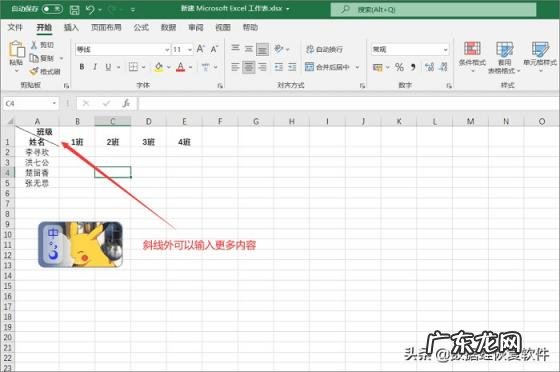The image size is (560, 372).
Task: Open the Borders dropdown arrow
Action: (x=143, y=67)
